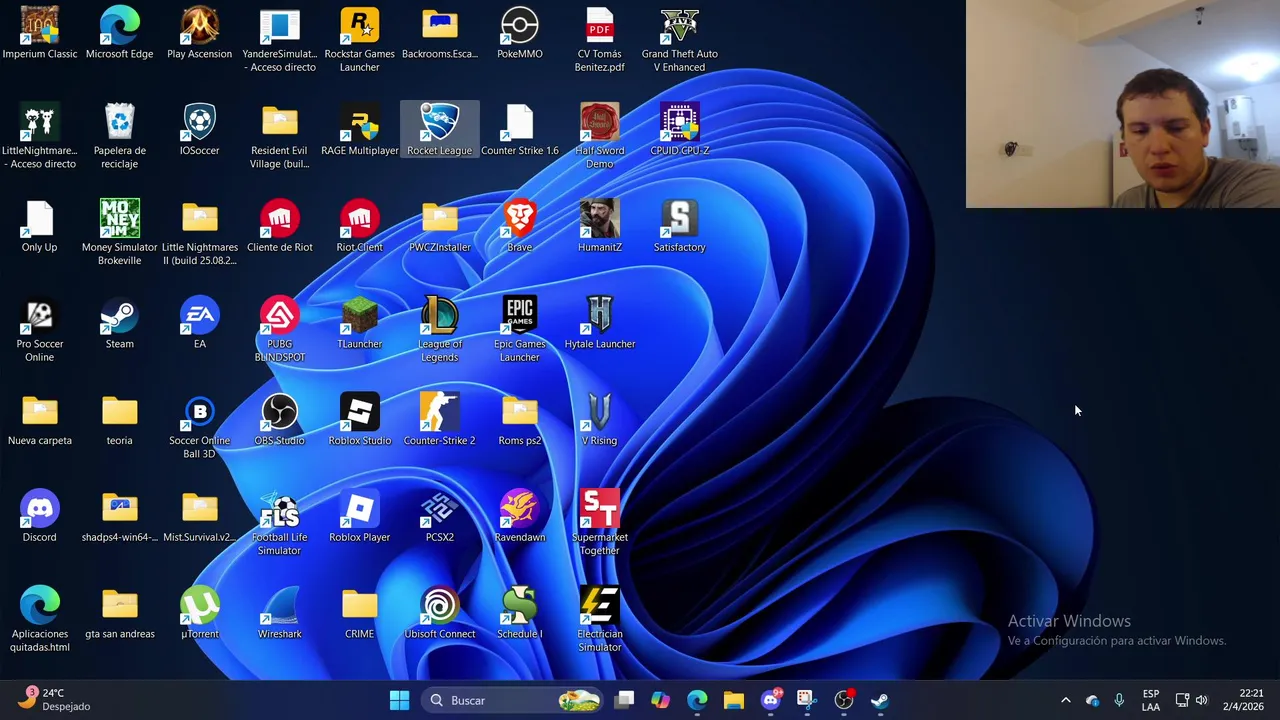Click the League of Legends shortcut
This screenshot has width=1280, height=720.
(x=440, y=329)
